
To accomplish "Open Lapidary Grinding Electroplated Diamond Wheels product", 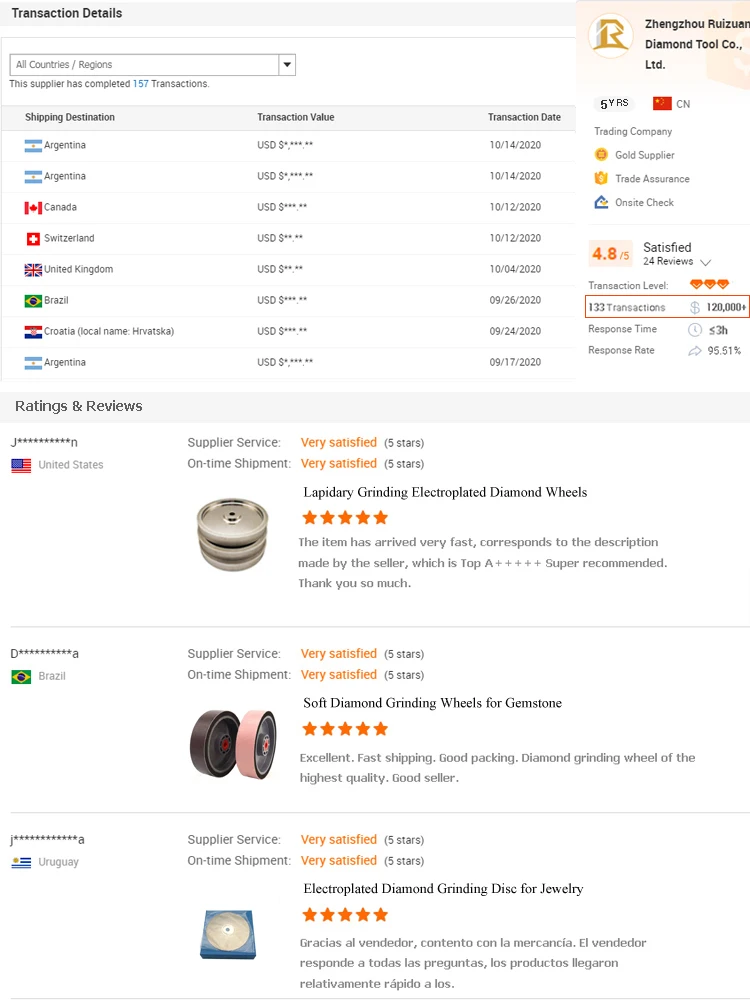I will coord(445,492).
